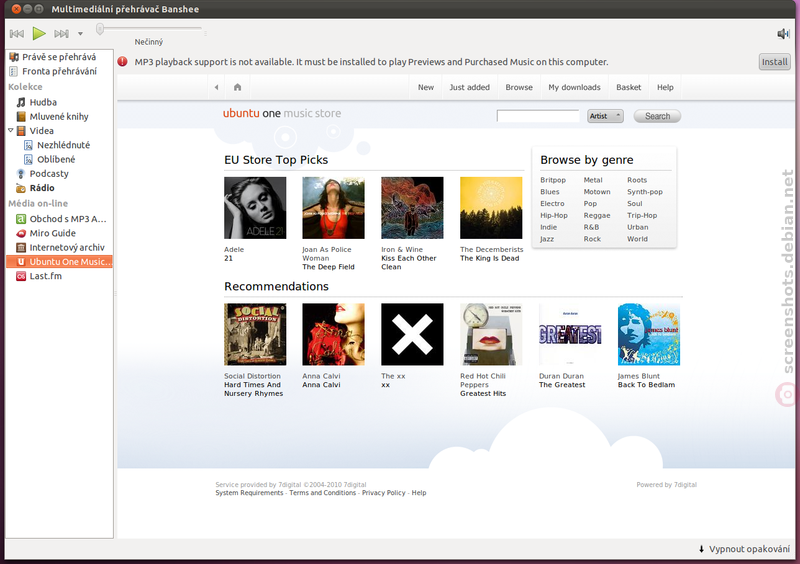Click the Videa film icon
The image size is (800, 564).
21,131
